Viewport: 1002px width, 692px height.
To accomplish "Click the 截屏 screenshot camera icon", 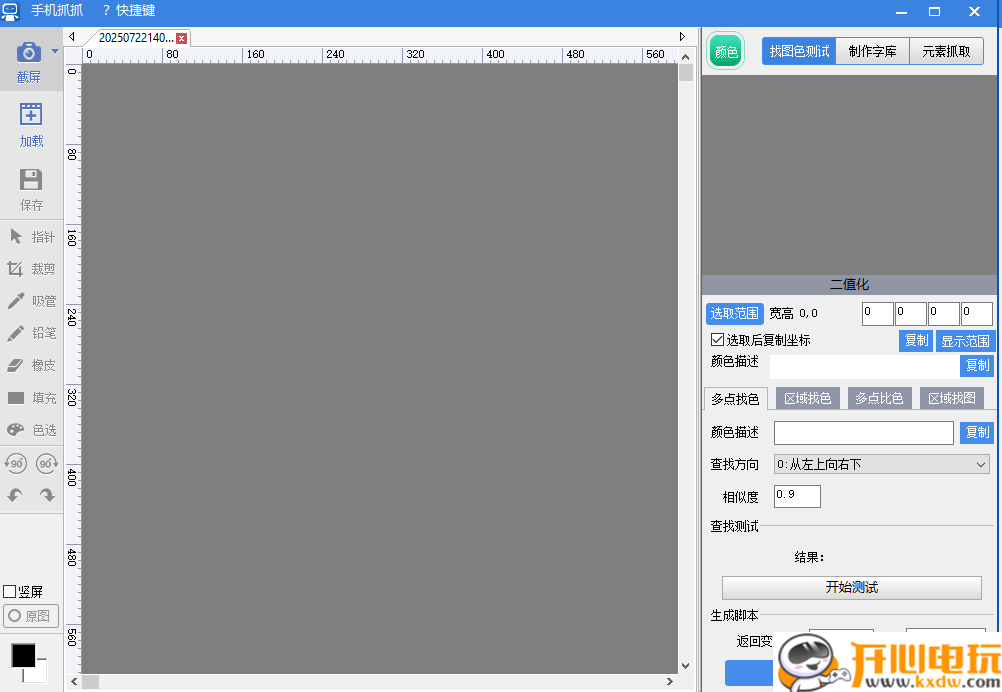I will (30, 52).
